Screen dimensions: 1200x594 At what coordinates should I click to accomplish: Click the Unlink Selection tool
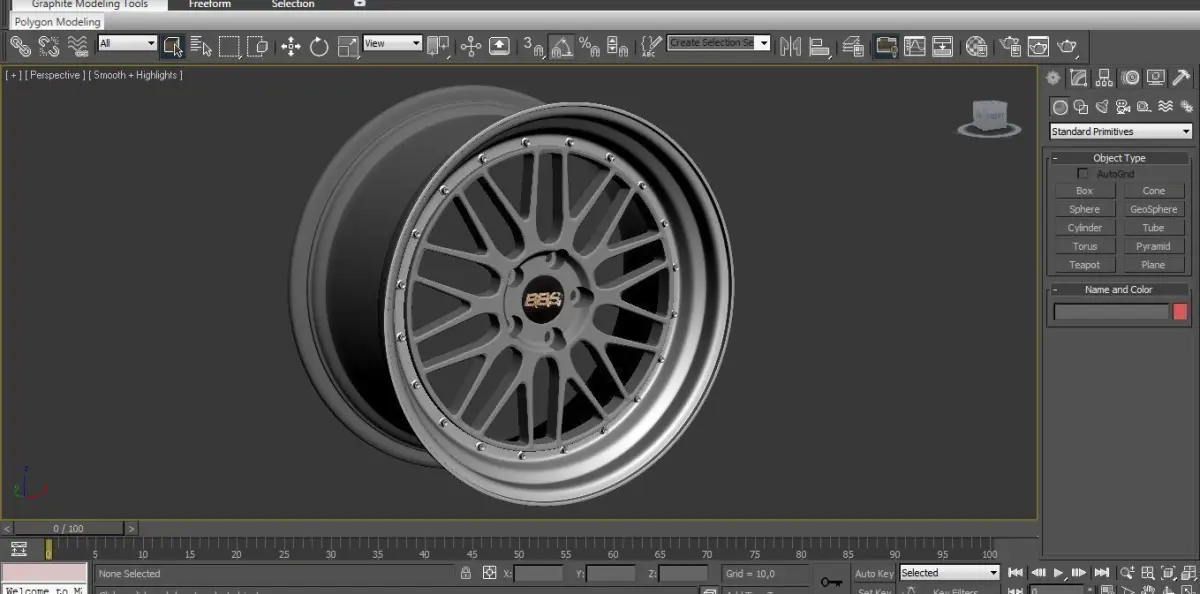coord(48,45)
